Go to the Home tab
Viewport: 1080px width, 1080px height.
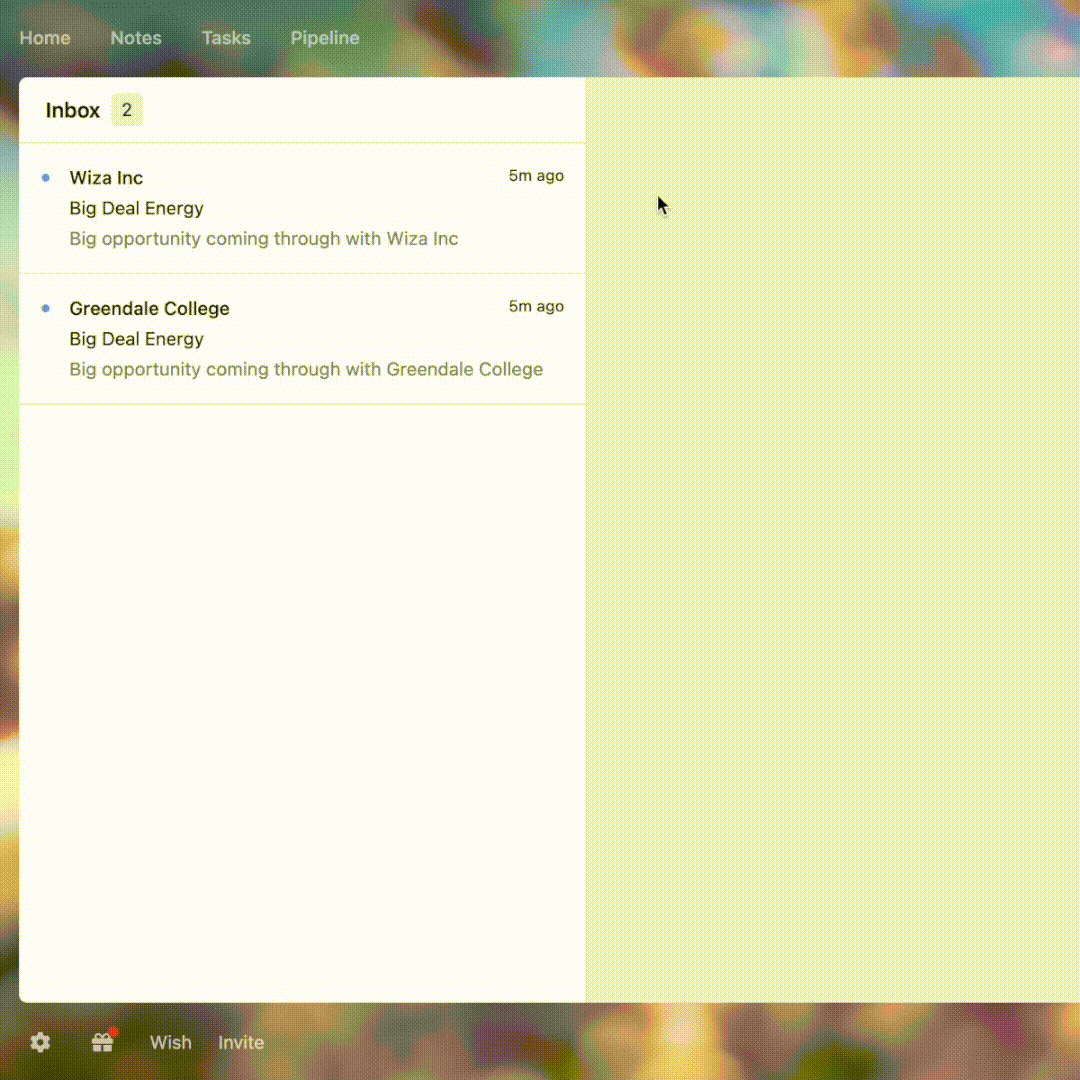point(45,38)
